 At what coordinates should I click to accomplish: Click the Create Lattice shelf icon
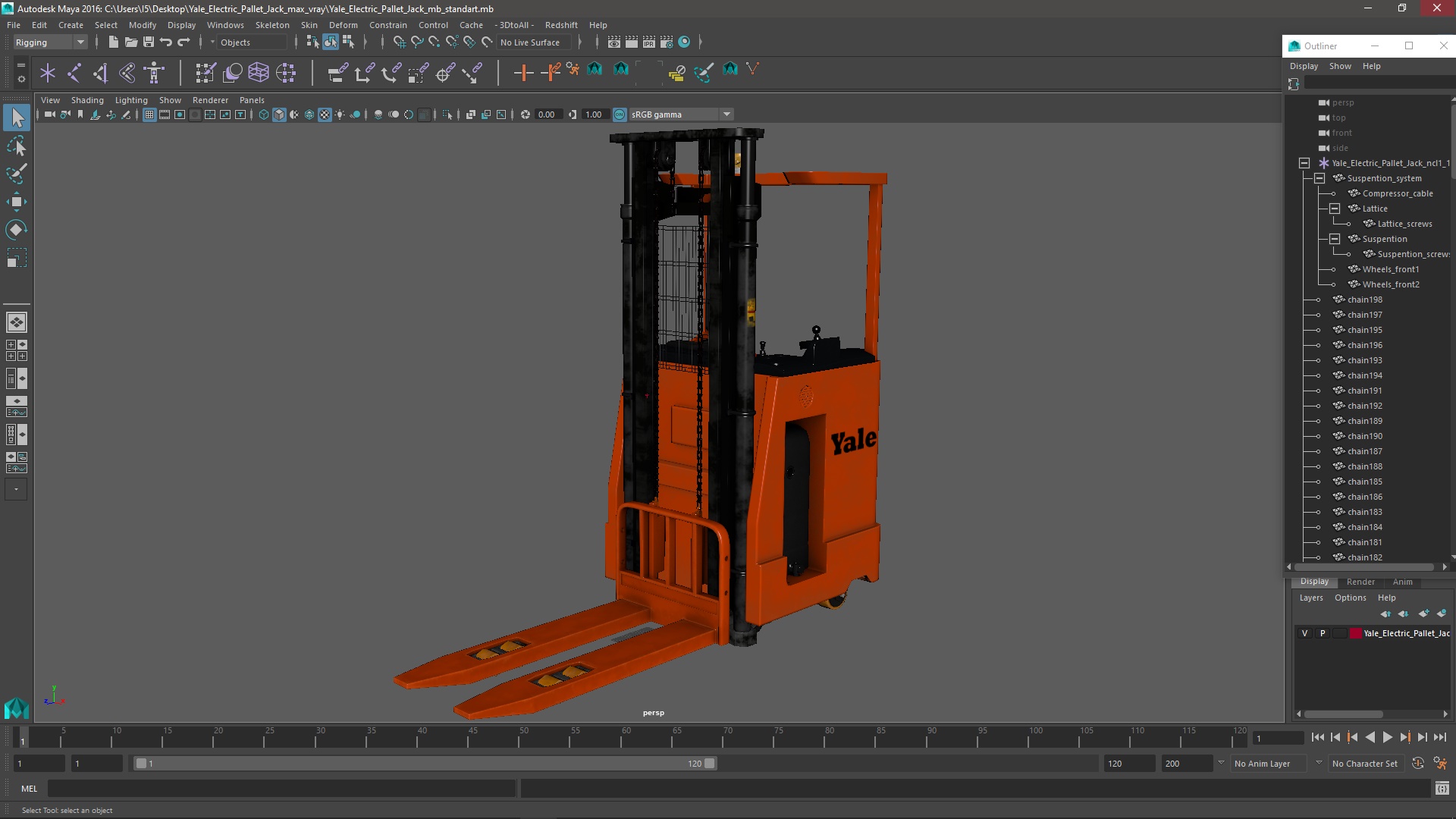coord(259,73)
